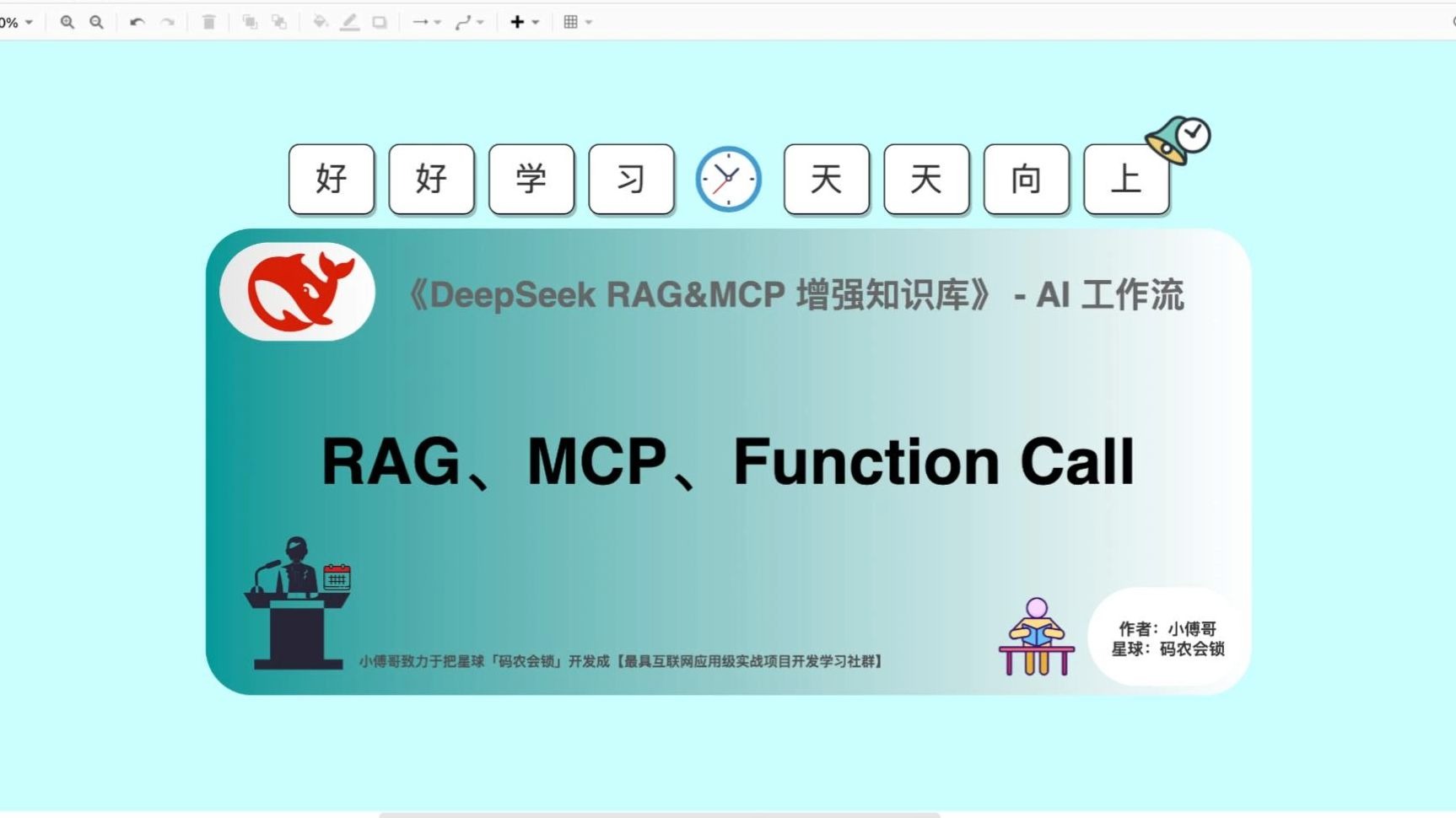
Task: Open the Table dropdown arrow
Action: click(589, 23)
